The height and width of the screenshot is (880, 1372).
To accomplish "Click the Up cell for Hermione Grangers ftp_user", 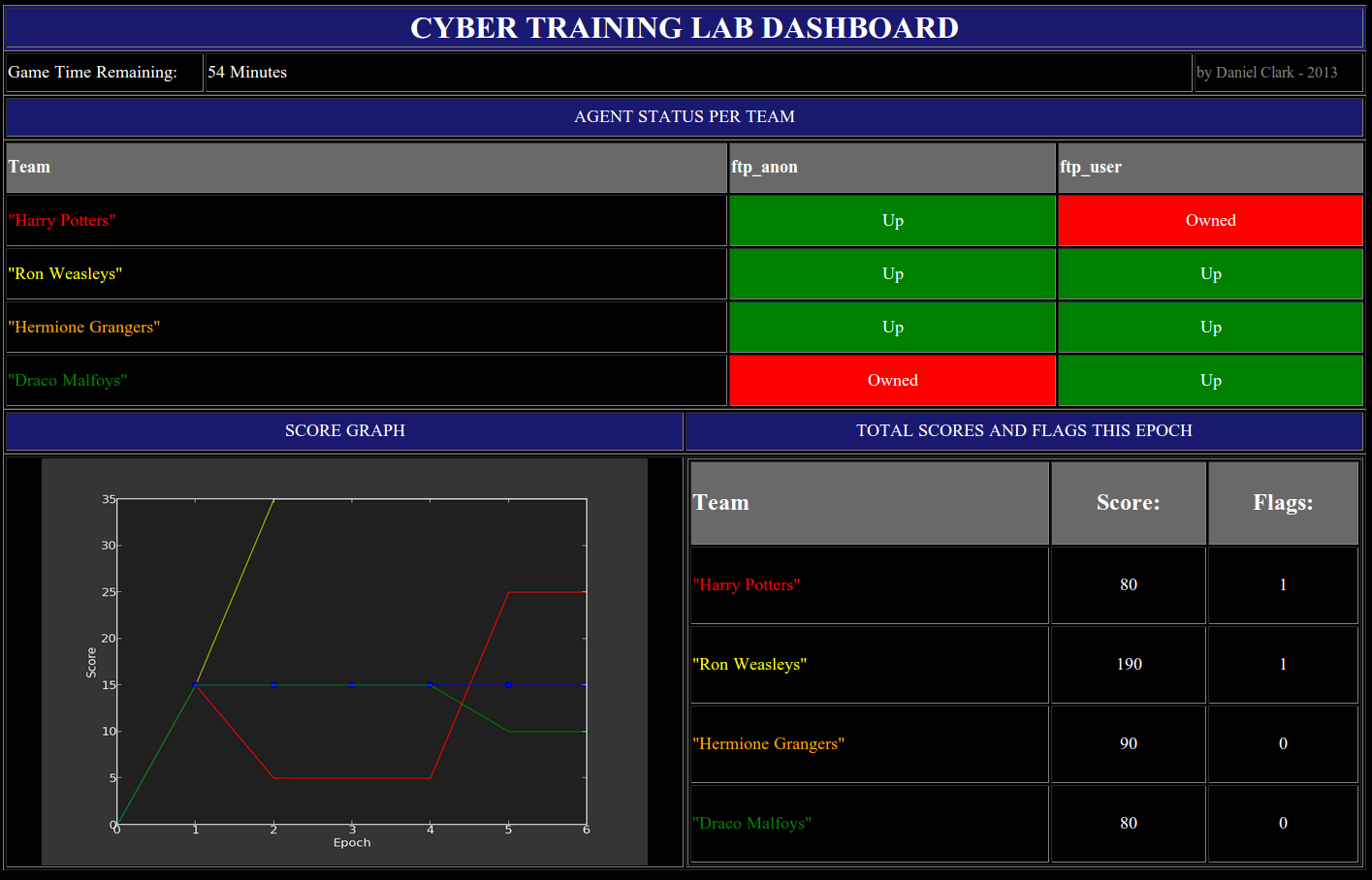I will click(x=1209, y=327).
